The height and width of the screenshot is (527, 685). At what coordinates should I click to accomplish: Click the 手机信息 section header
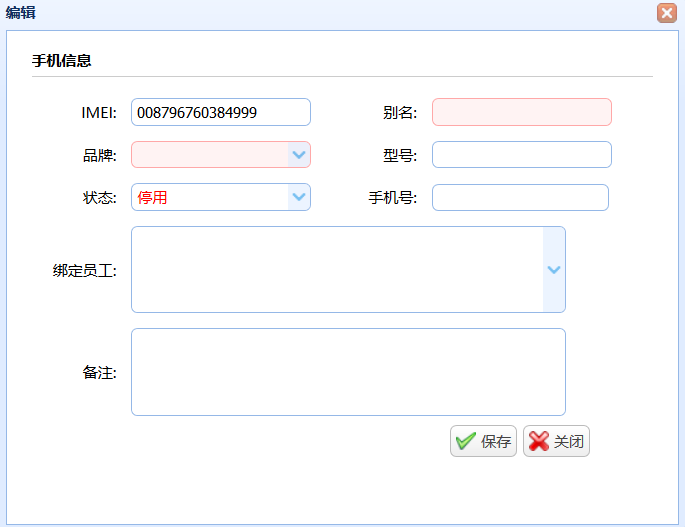(62, 60)
